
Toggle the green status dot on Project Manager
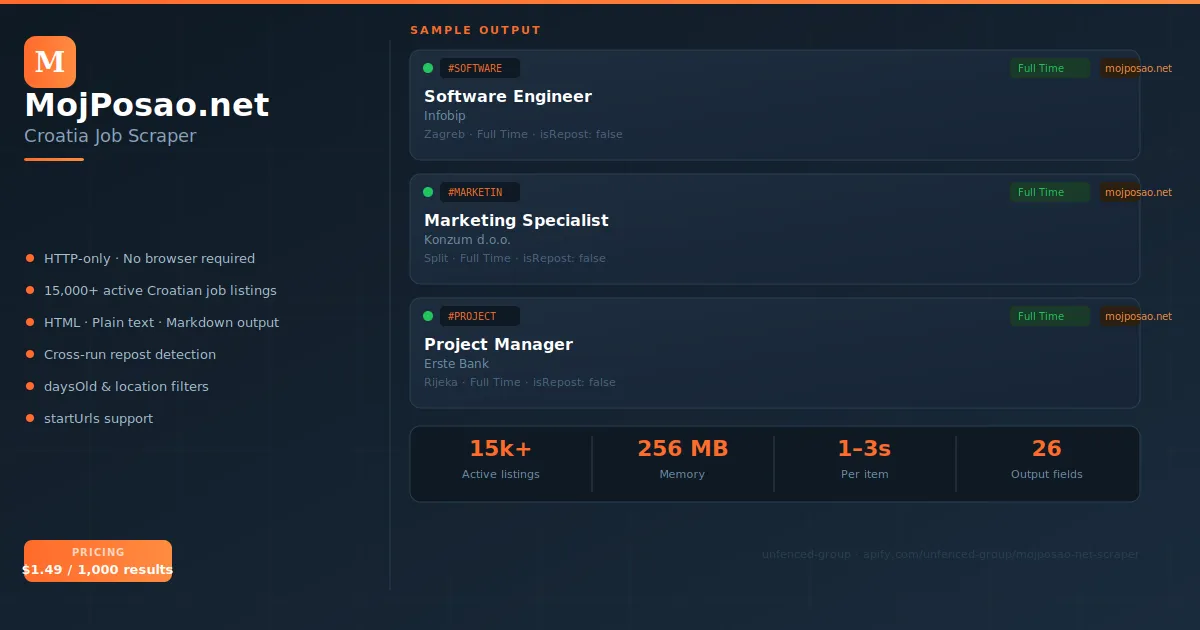pos(428,315)
